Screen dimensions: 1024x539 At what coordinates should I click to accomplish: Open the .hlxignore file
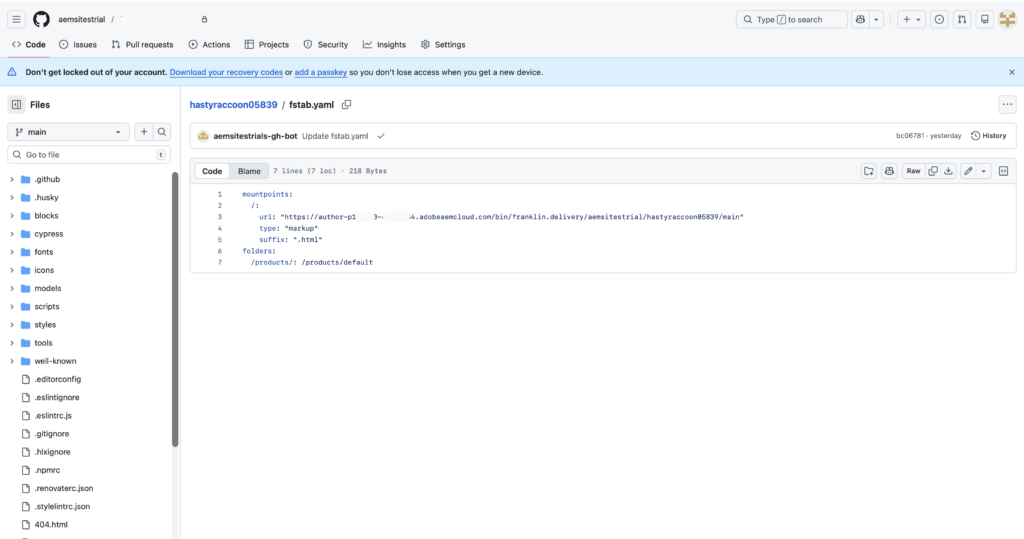tap(52, 452)
